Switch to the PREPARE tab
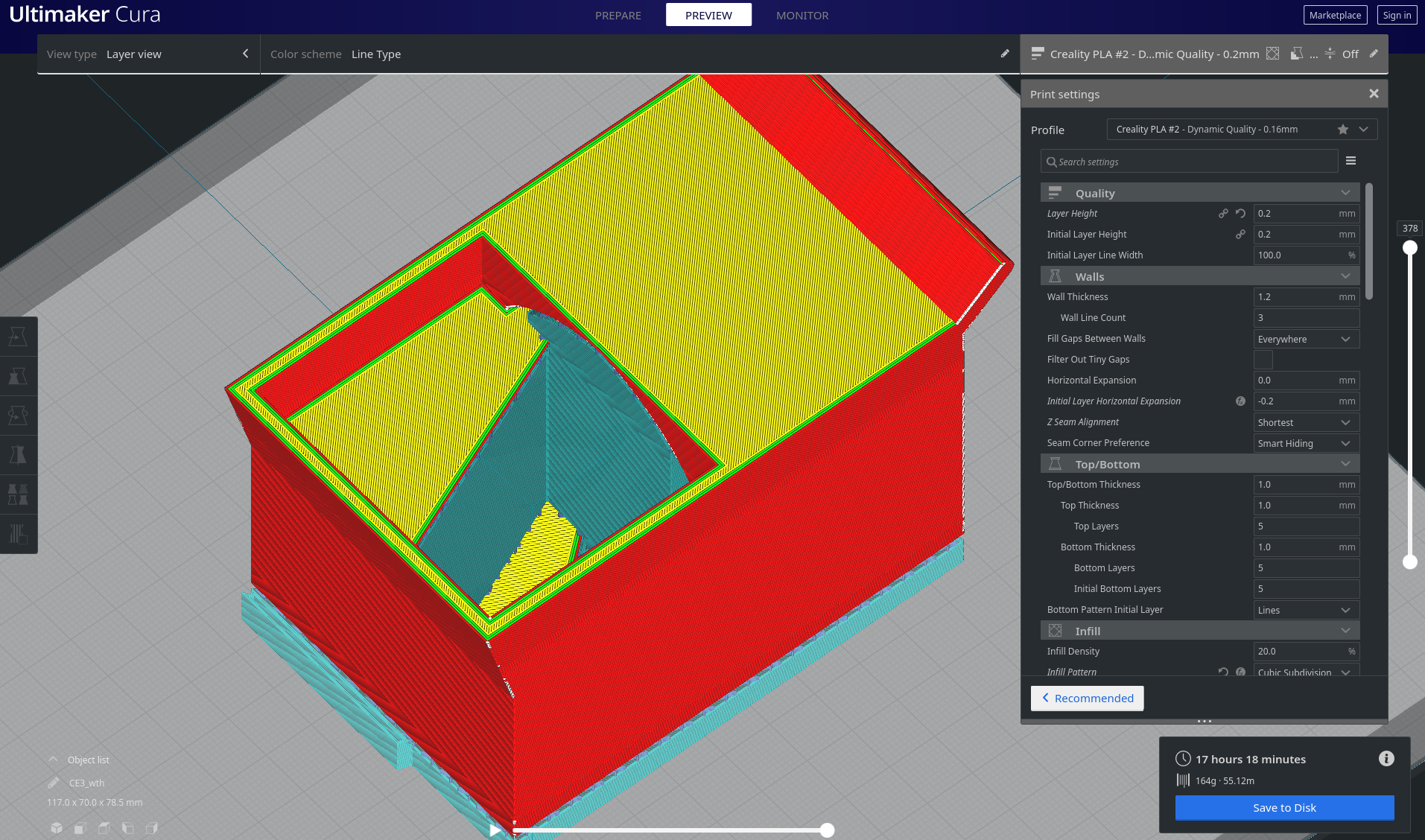 coord(618,15)
